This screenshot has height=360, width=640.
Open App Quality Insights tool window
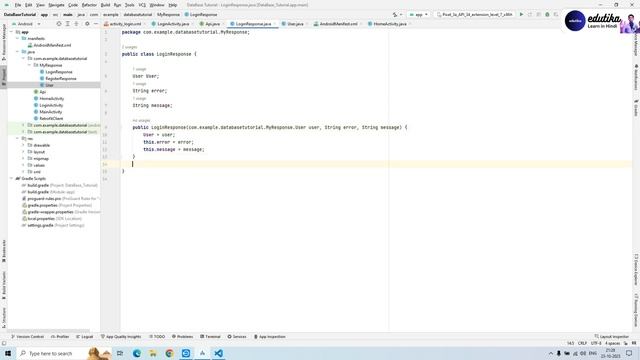(x=121, y=337)
